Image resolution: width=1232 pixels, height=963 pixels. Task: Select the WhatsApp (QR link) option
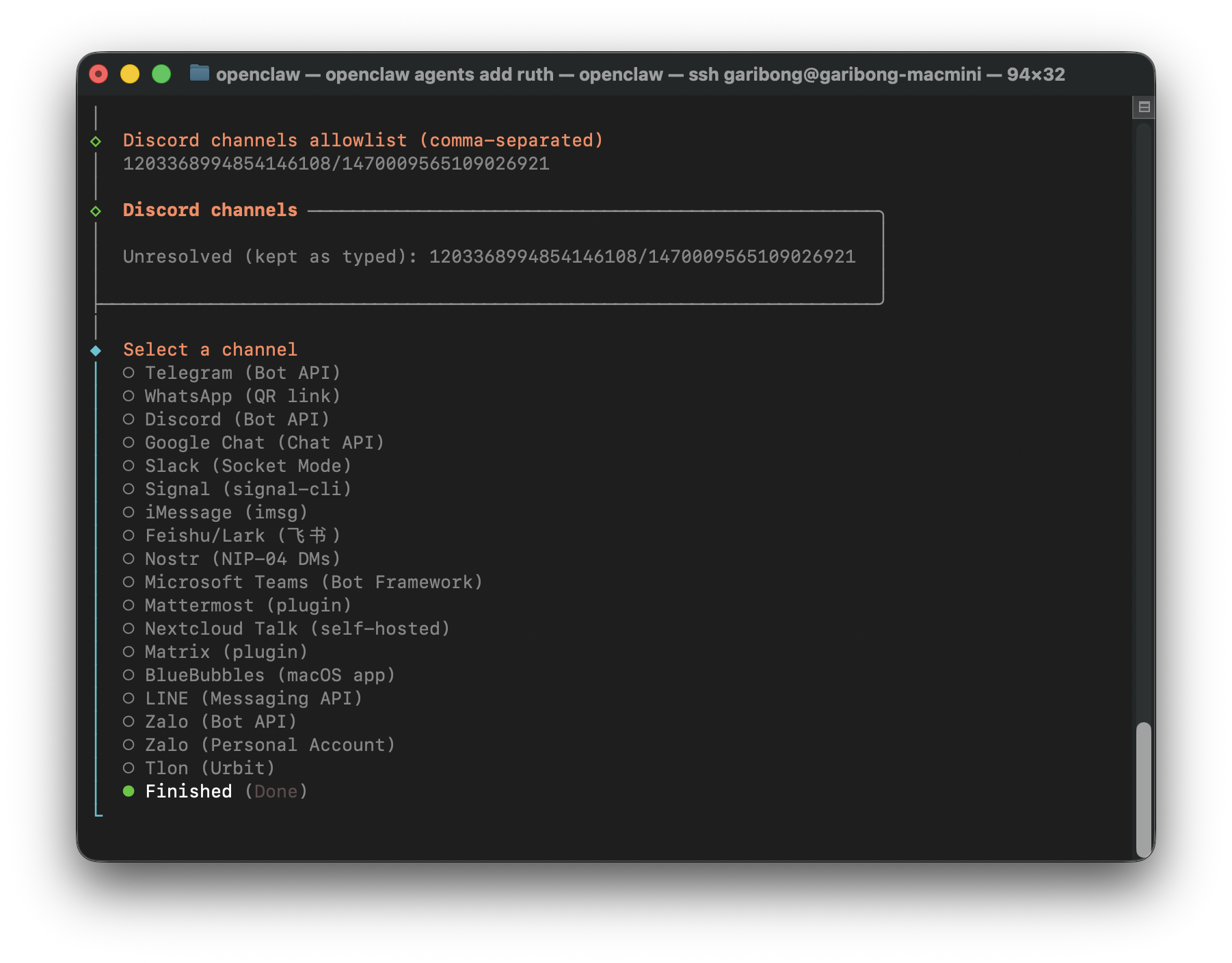(x=232, y=396)
